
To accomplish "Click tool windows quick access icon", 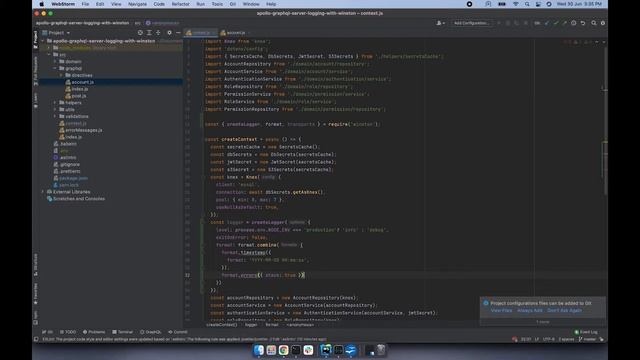I will point(36,340).
